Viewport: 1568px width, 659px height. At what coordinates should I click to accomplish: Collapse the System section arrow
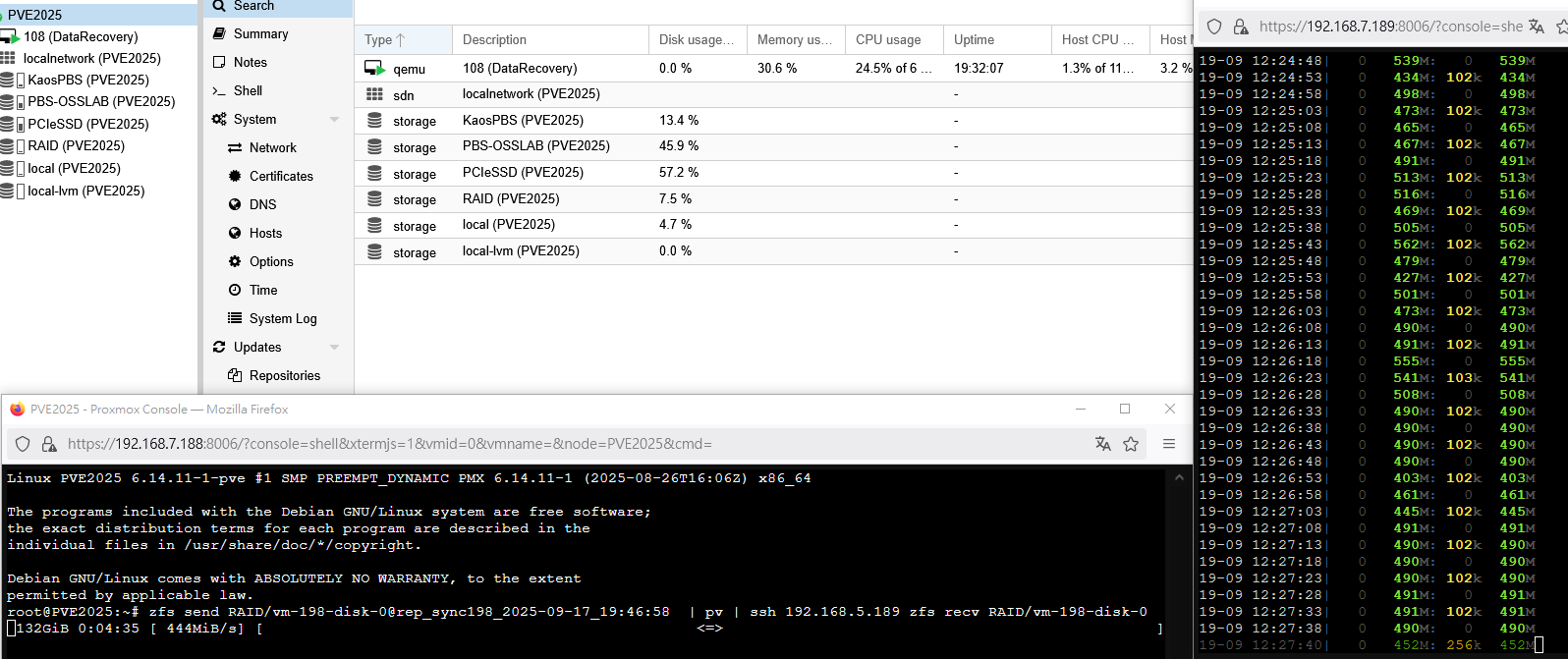pyautogui.click(x=334, y=120)
